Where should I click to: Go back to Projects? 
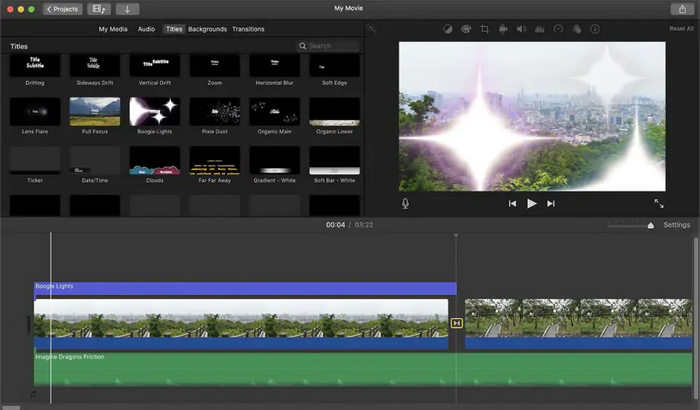click(x=63, y=9)
